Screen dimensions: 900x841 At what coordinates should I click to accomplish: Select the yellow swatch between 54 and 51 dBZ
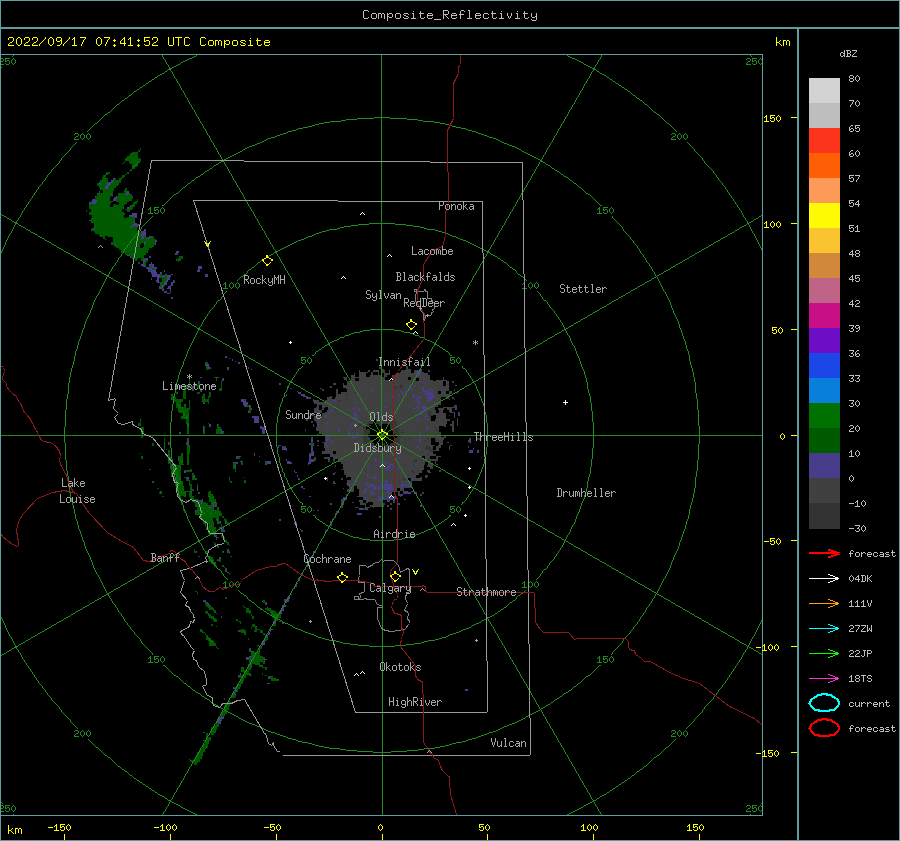click(824, 216)
